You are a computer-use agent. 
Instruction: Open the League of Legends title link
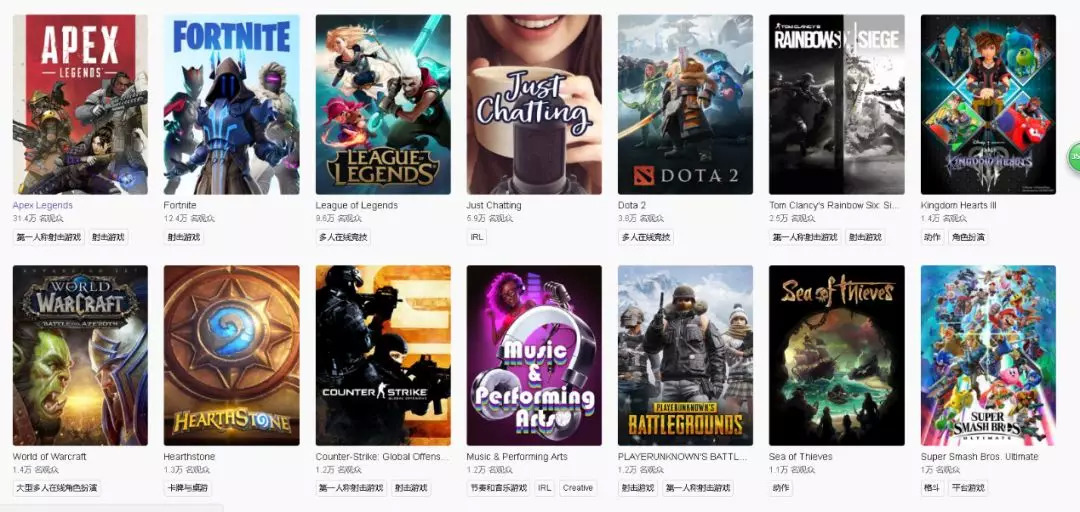(x=357, y=206)
